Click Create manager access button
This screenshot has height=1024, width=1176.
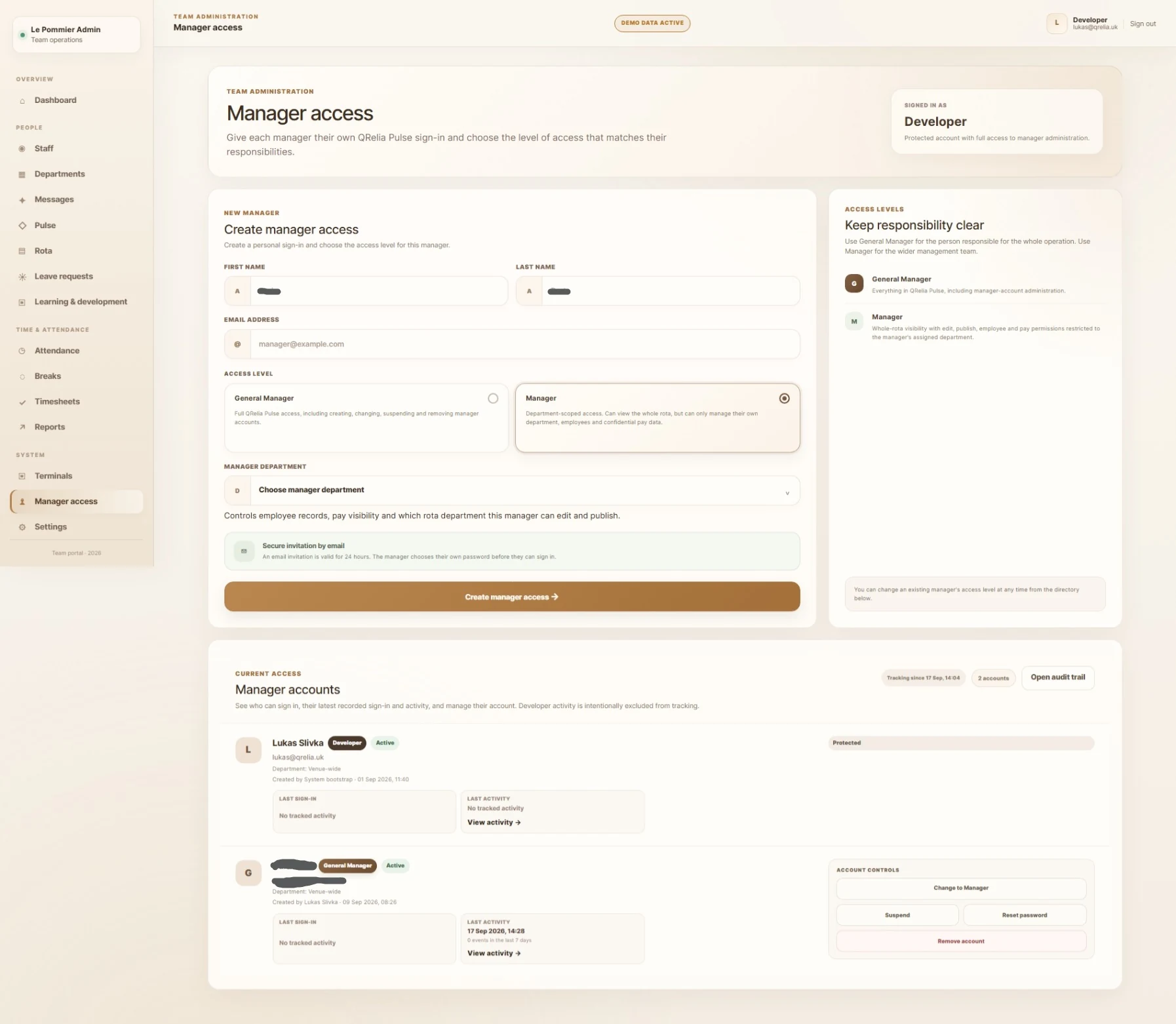pyautogui.click(x=512, y=597)
